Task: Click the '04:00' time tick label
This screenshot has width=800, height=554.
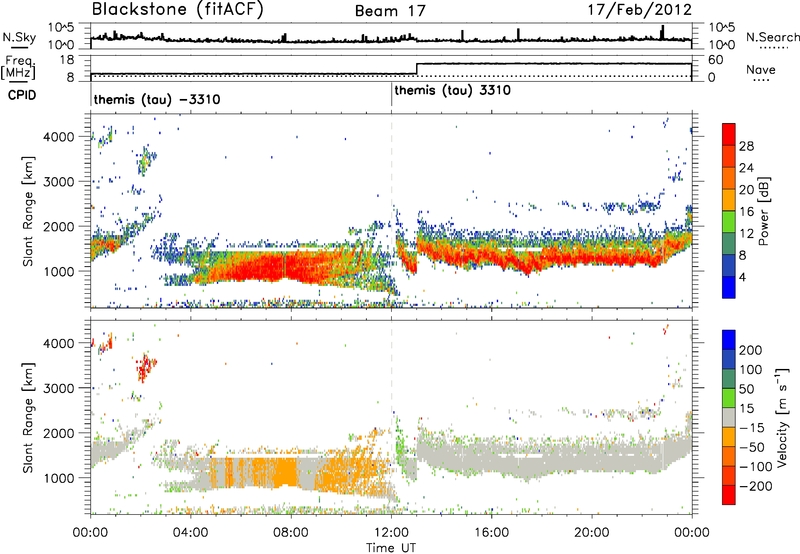Action: 190,533
